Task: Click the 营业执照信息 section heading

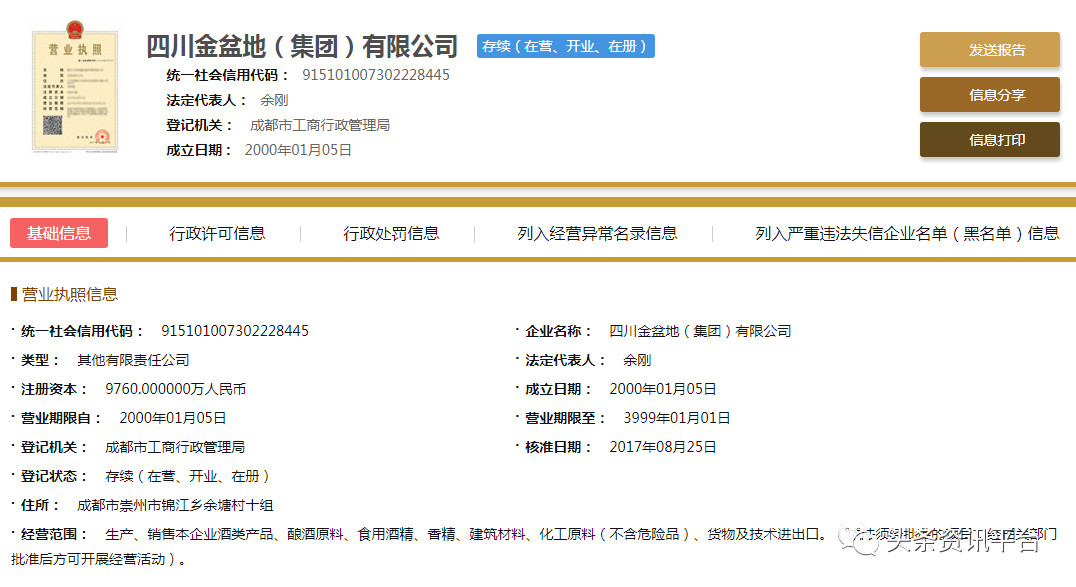Action: (x=70, y=294)
